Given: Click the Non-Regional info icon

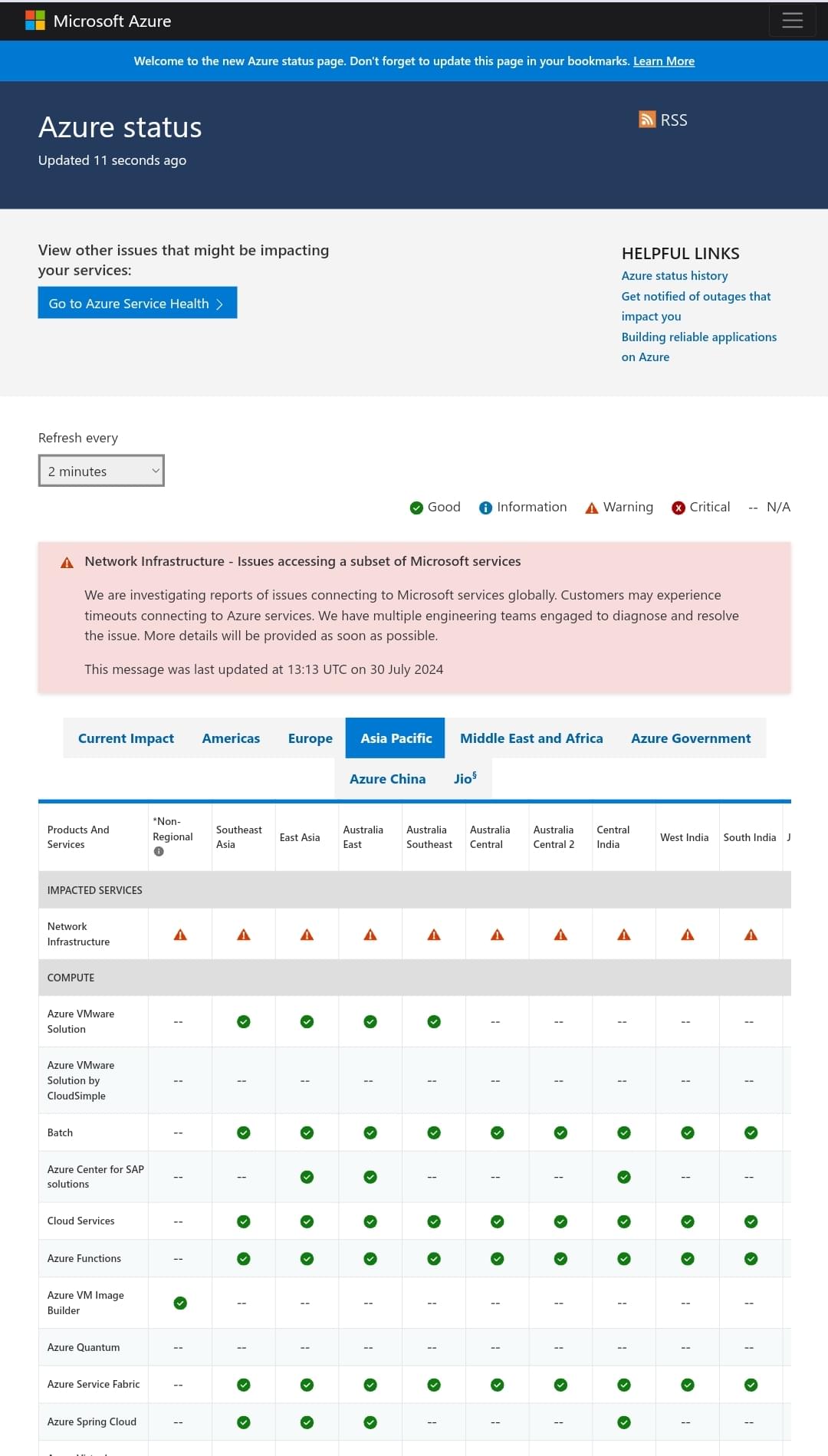Looking at the screenshot, I should coord(159,852).
